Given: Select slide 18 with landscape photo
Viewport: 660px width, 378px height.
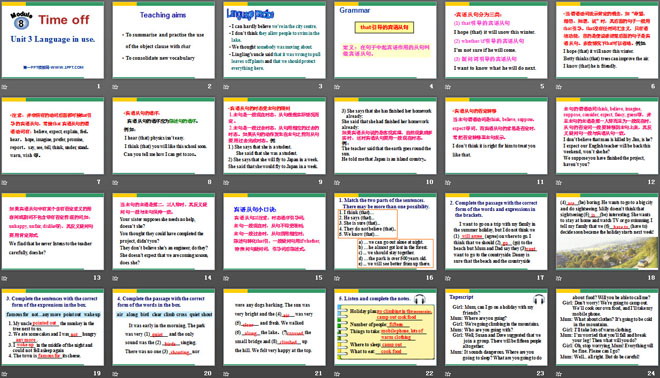Looking at the screenshot, I should click(x=607, y=232).
